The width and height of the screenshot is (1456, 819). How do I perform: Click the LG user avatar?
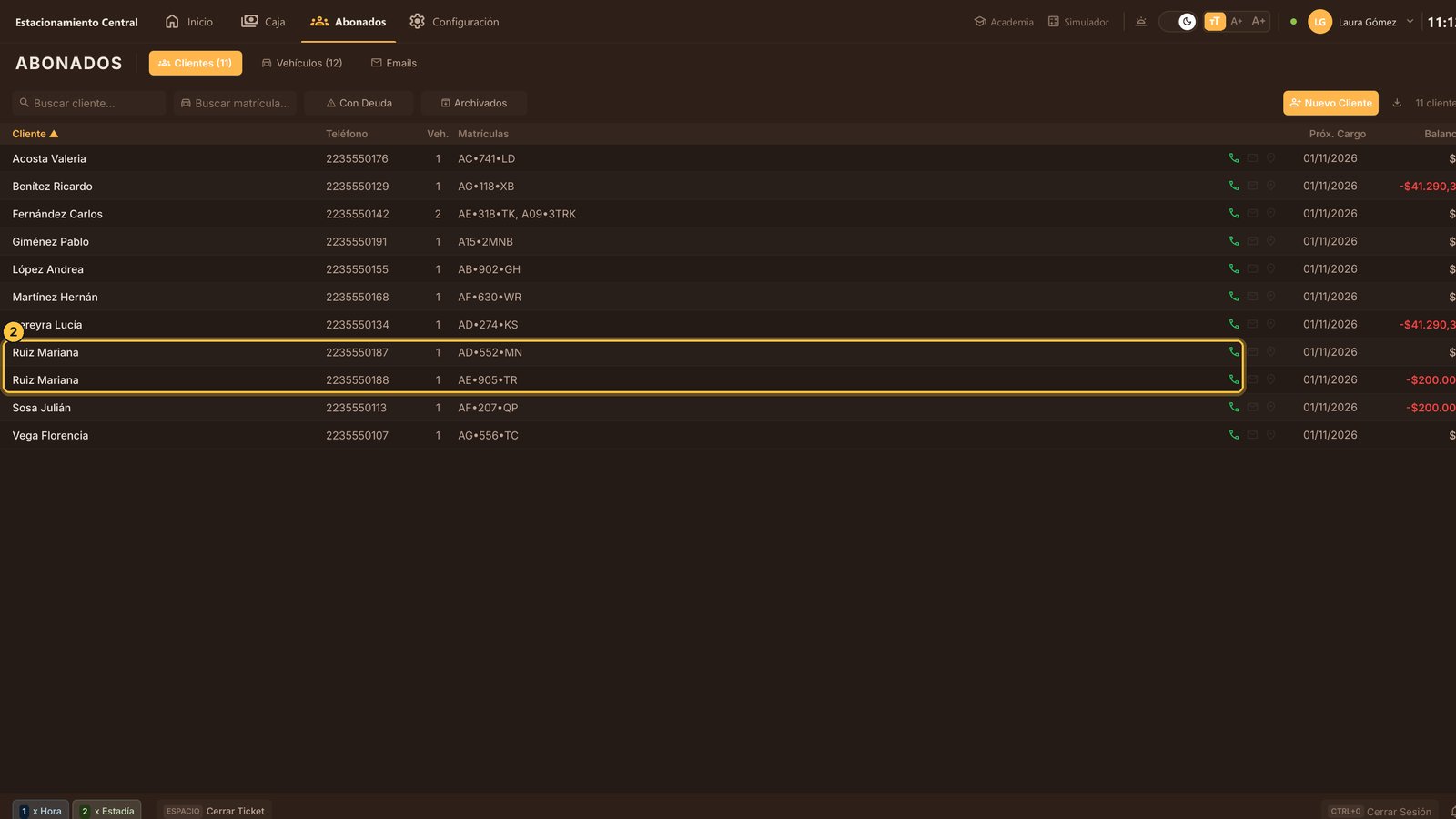click(x=1319, y=22)
